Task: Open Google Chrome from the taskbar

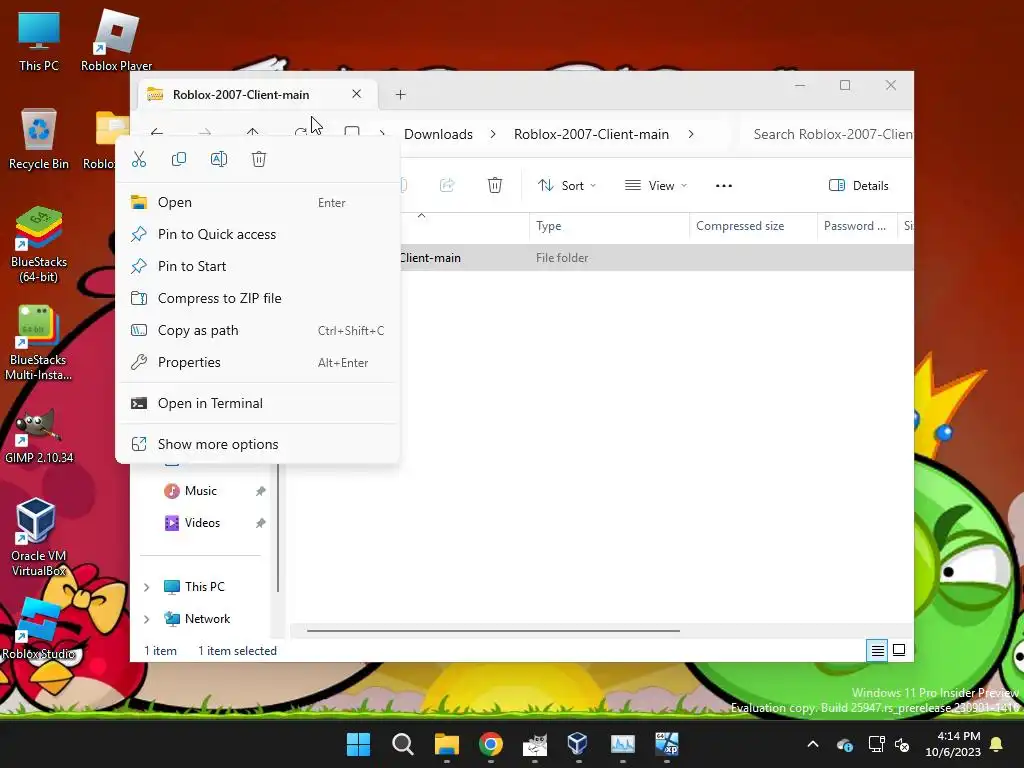Action: (490, 744)
